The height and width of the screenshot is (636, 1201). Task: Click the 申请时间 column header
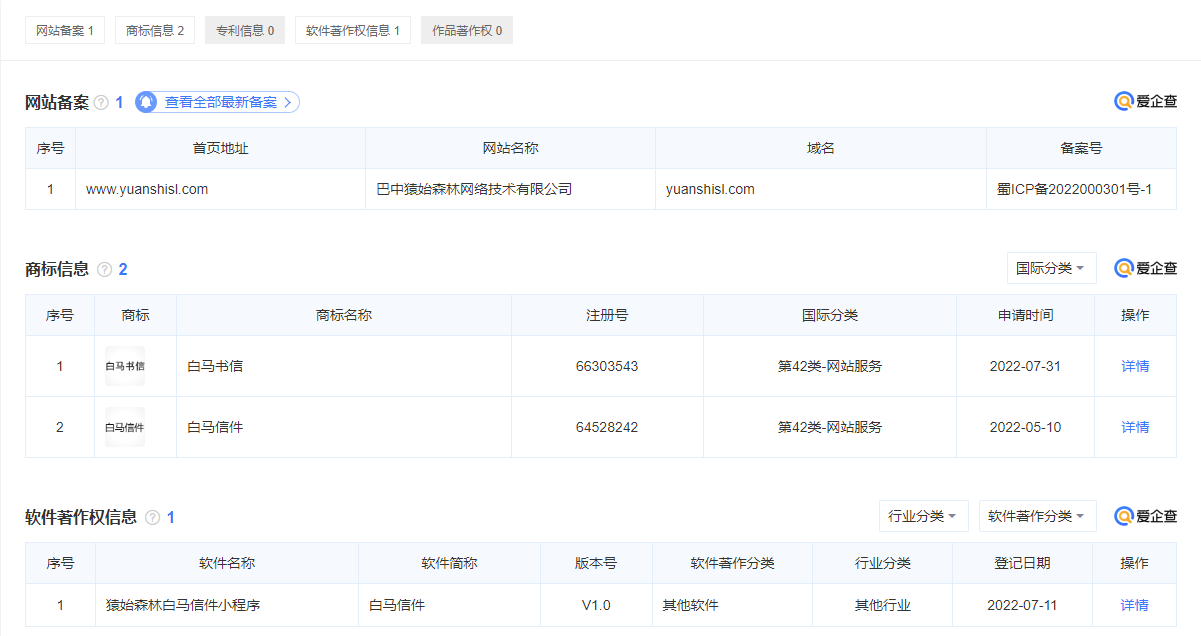point(1025,315)
